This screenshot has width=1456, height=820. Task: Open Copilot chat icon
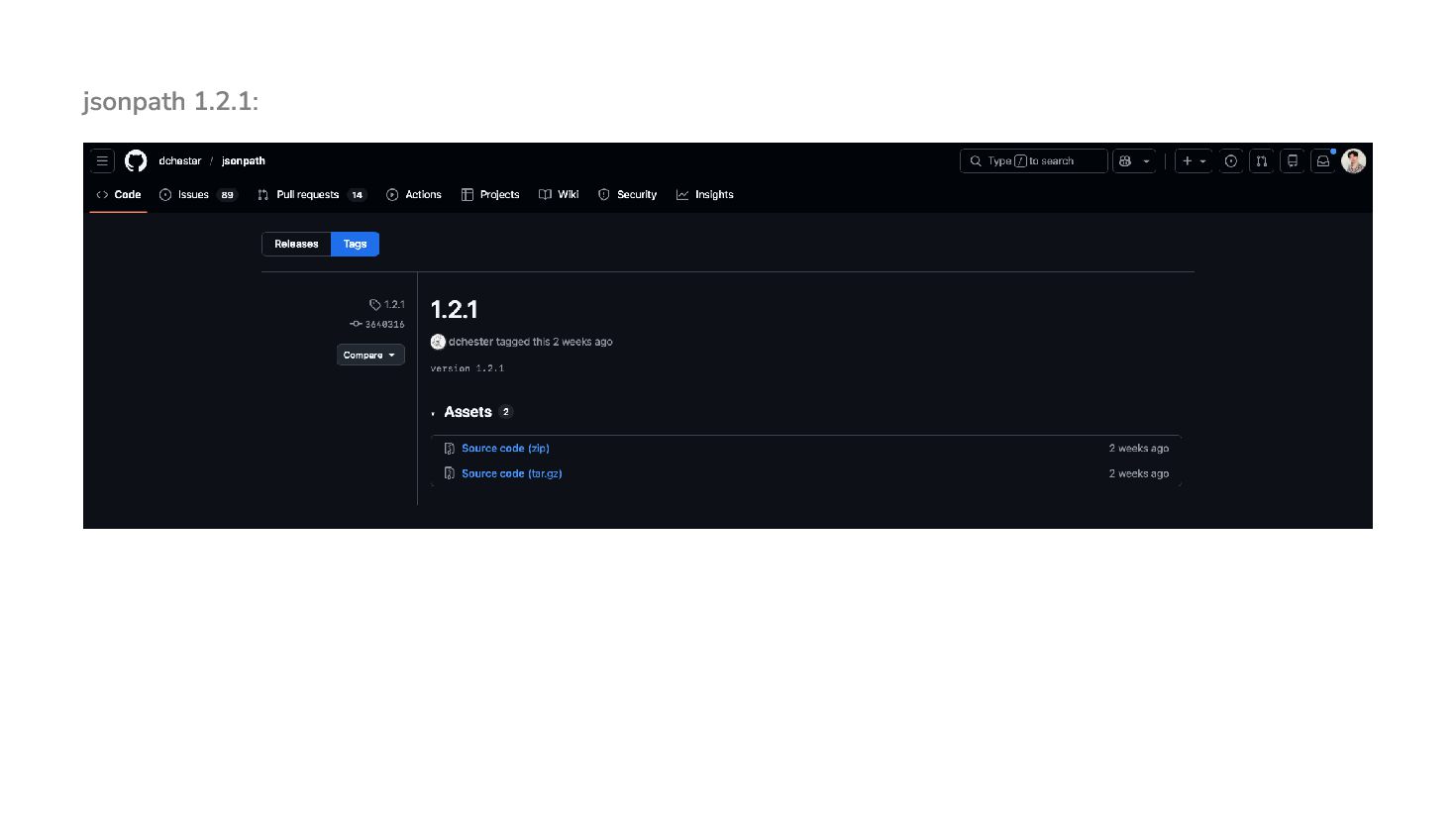point(1125,160)
